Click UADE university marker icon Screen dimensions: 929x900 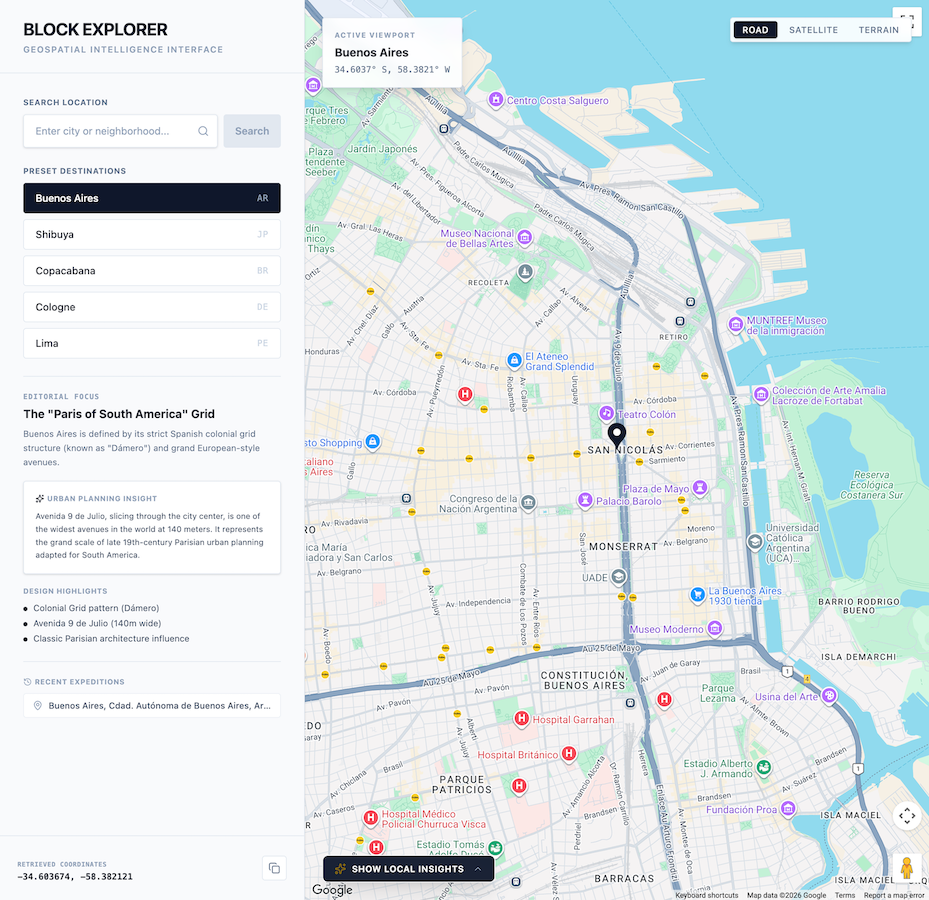(619, 576)
